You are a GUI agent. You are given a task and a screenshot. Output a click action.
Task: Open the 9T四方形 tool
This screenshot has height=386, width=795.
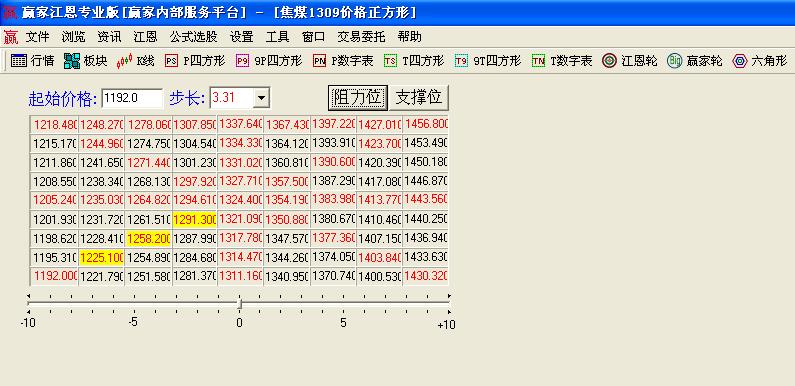tap(488, 61)
